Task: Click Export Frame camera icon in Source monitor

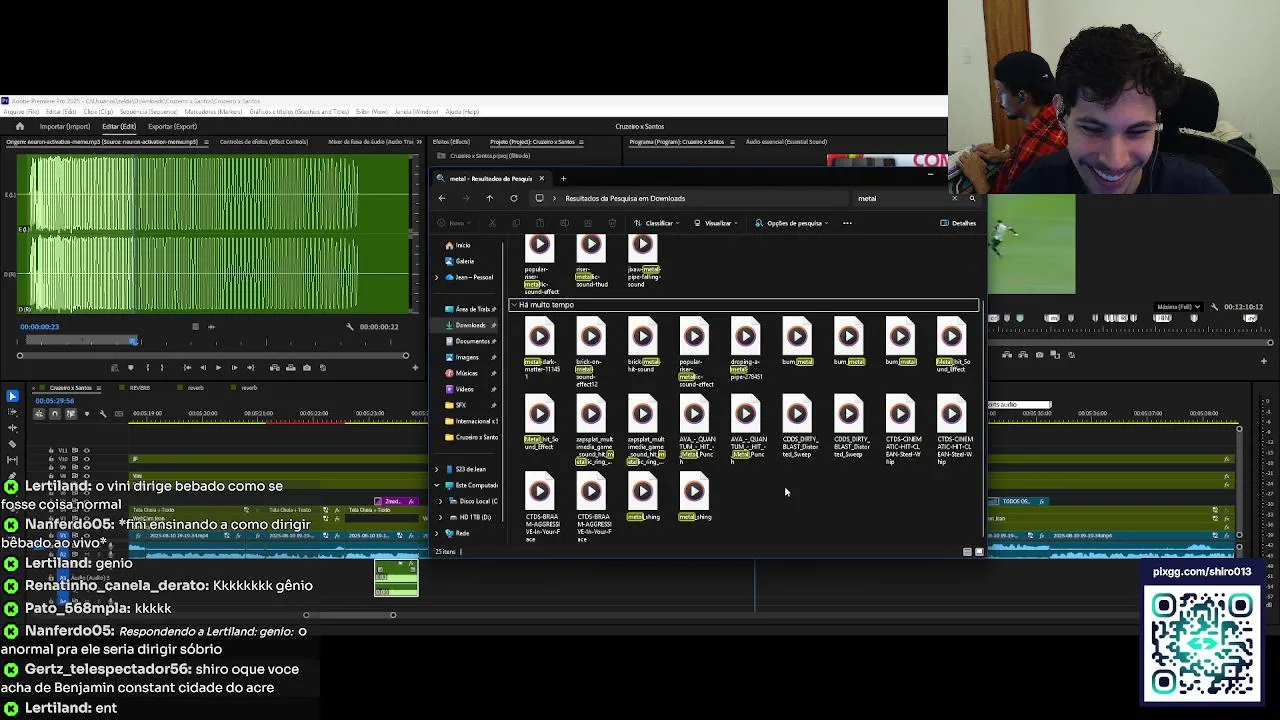Action: [x=307, y=368]
